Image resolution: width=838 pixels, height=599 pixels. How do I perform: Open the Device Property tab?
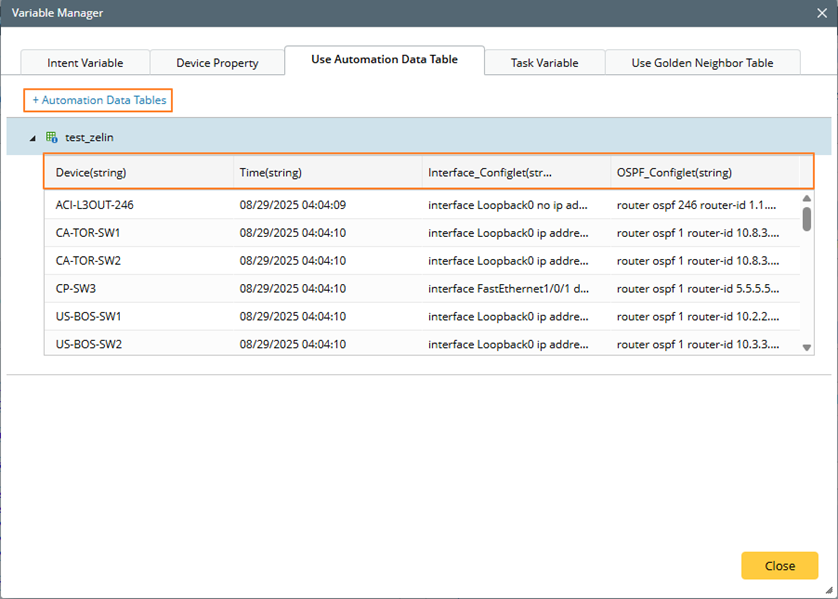pos(217,62)
